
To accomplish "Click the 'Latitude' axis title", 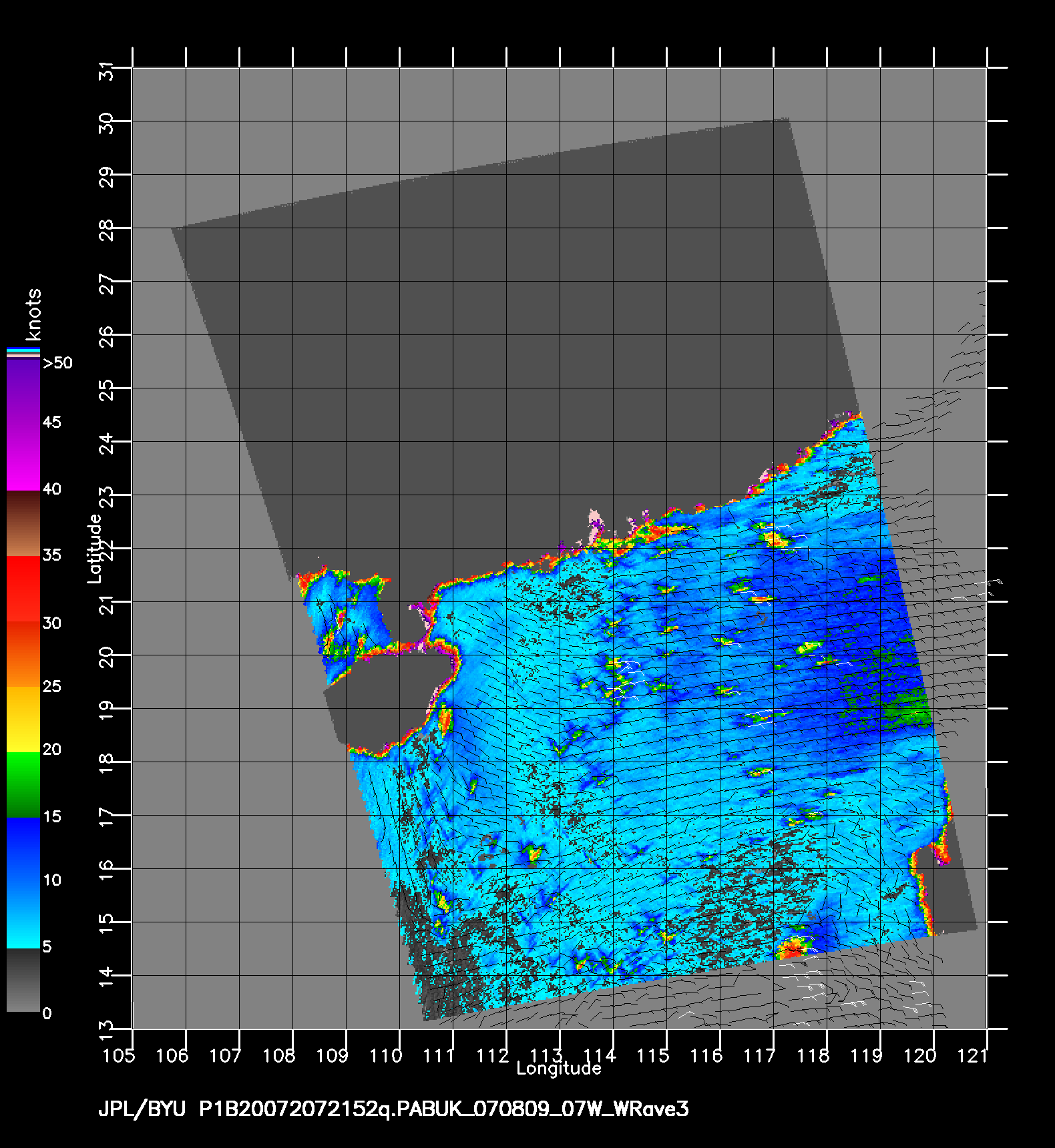I will (94, 548).
